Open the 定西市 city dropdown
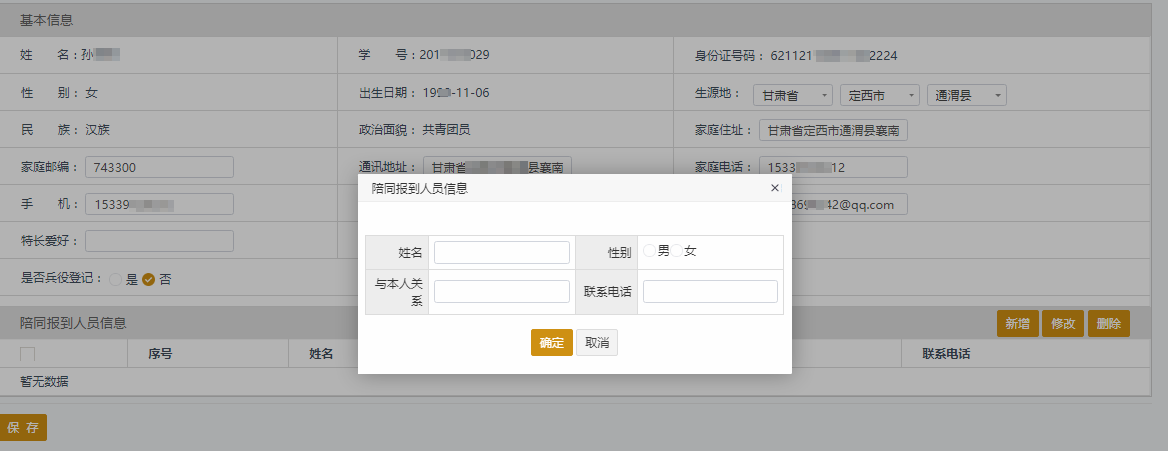 880,95
